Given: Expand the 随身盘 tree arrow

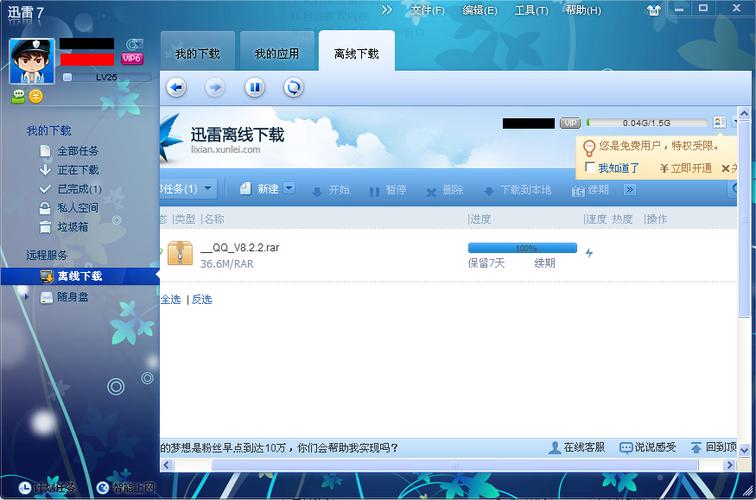Looking at the screenshot, I should click(26, 297).
